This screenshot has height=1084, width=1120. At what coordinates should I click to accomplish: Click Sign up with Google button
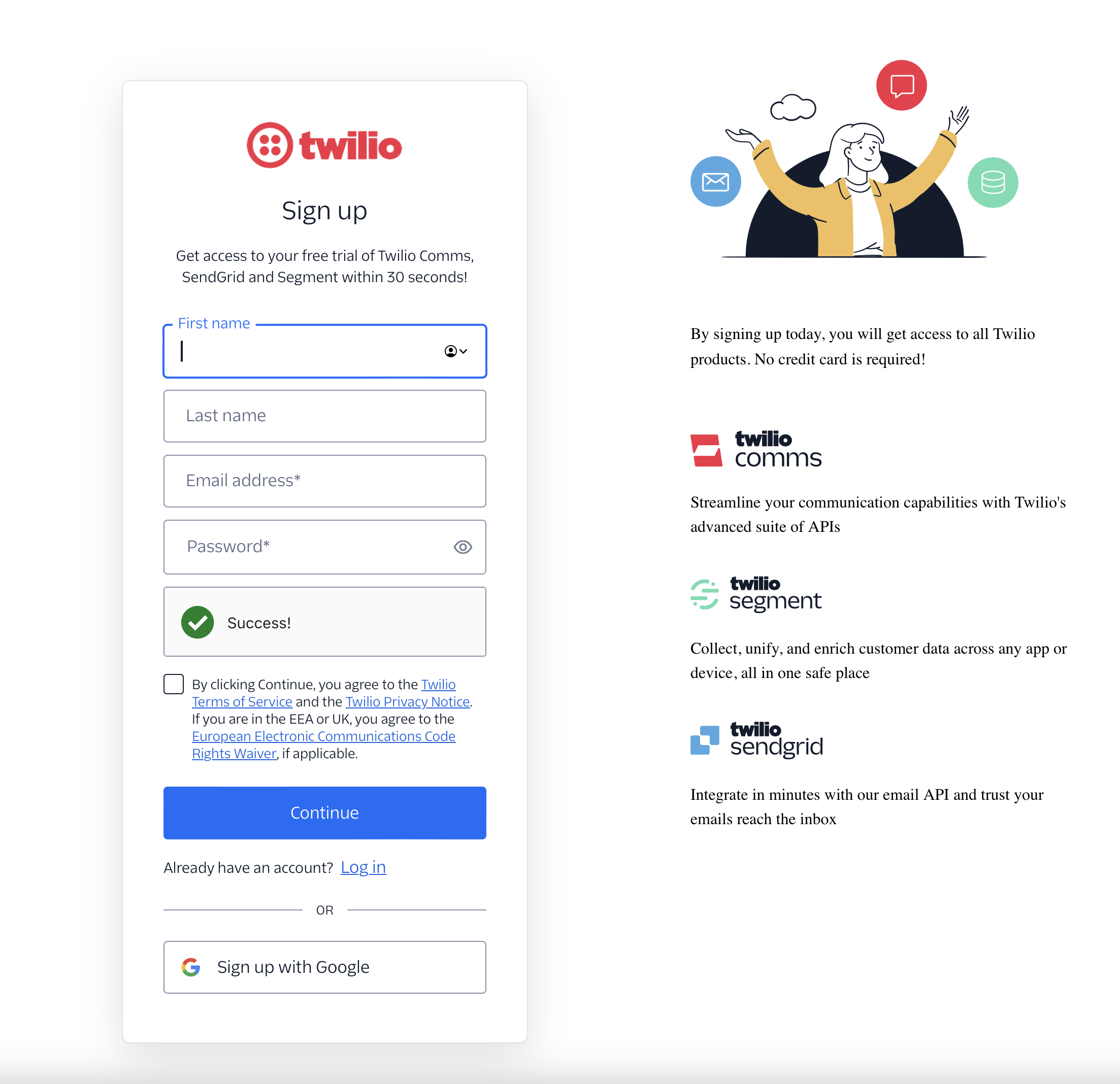(x=324, y=965)
